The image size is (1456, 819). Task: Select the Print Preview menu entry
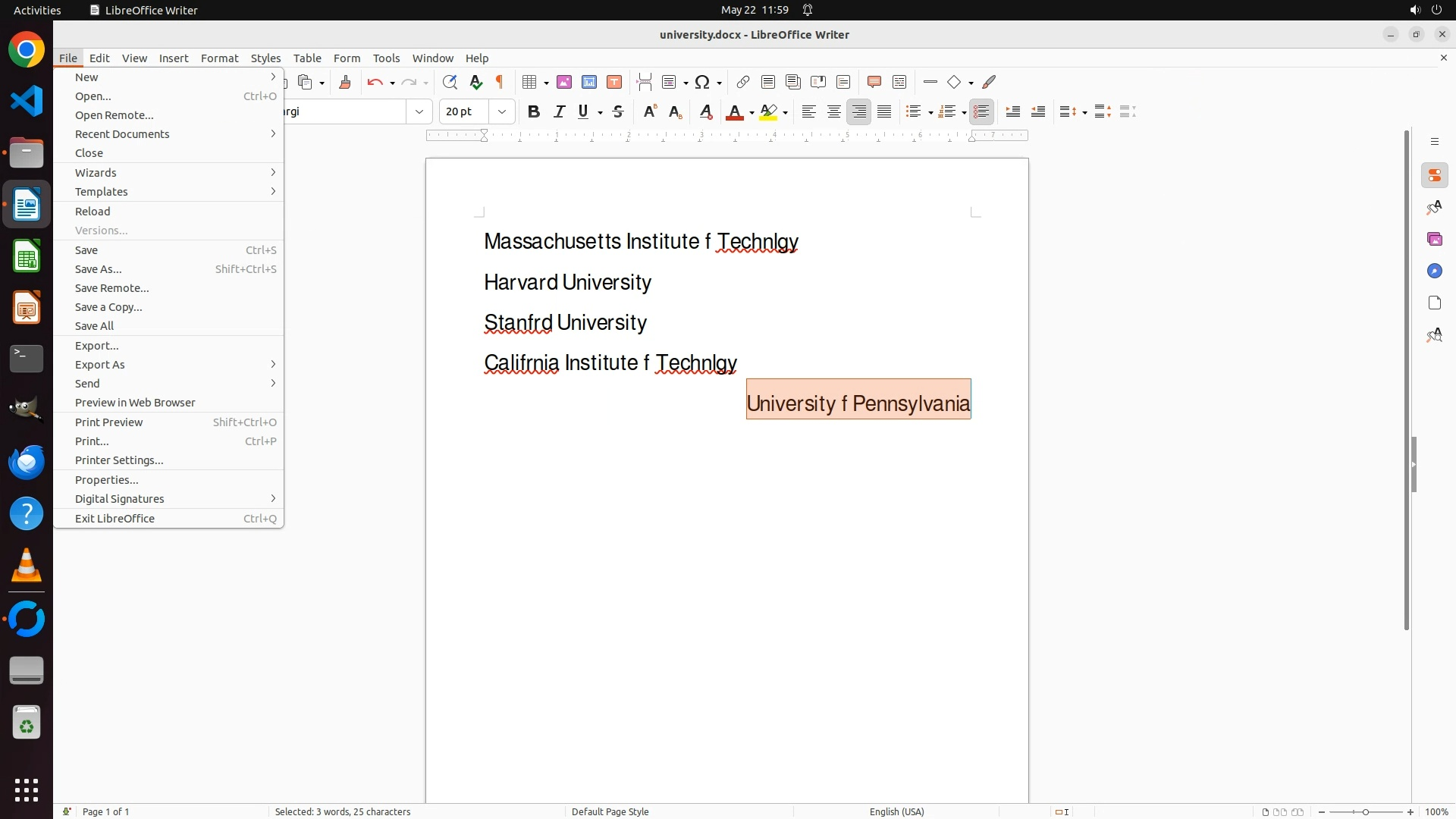[109, 422]
